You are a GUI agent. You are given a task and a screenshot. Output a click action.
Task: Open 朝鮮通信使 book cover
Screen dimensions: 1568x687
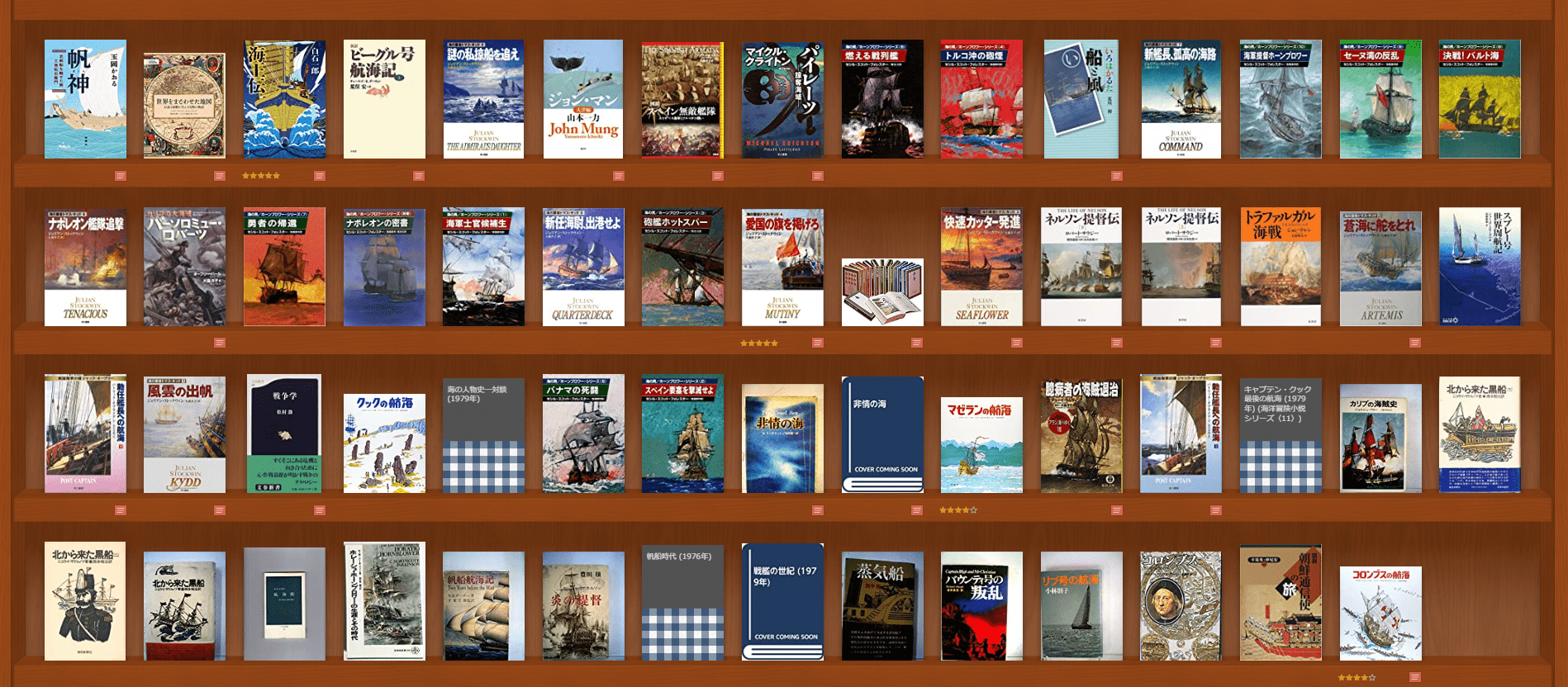[x=1281, y=603]
